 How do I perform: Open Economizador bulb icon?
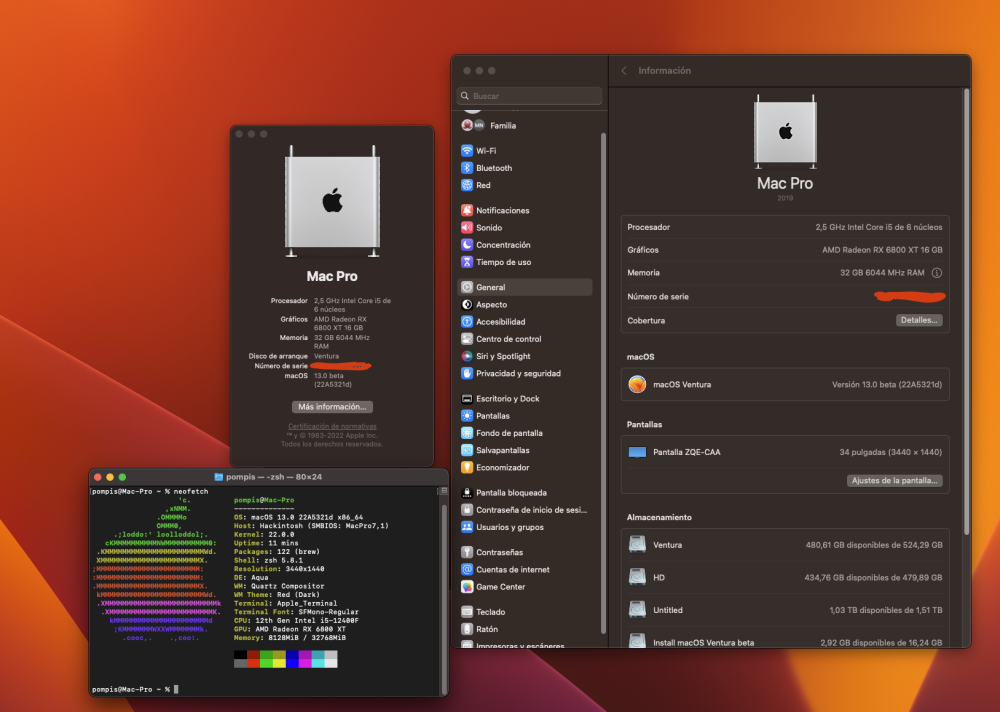coord(467,467)
